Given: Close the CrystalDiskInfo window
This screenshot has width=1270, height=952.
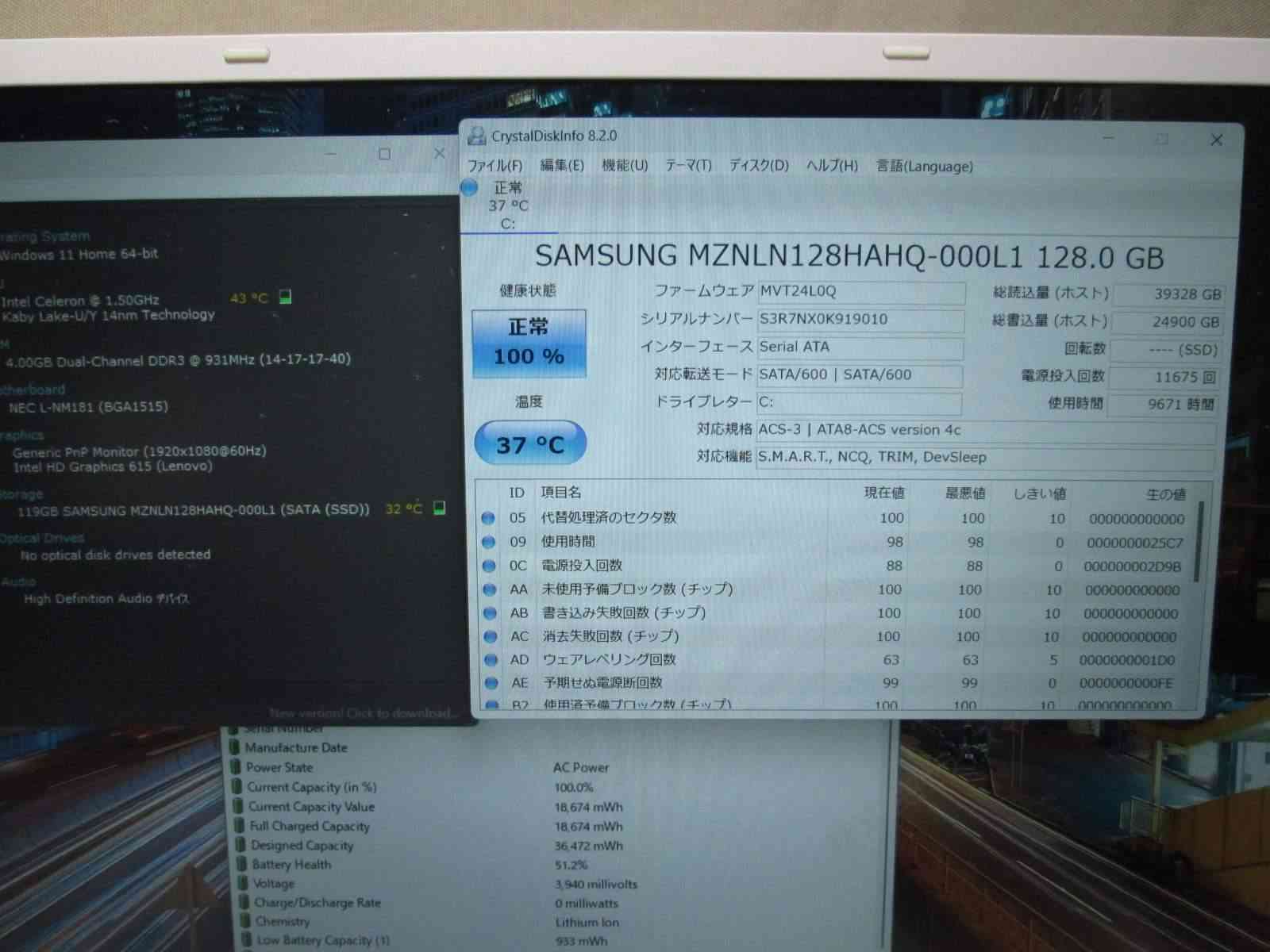Looking at the screenshot, I should pos(1216,140).
